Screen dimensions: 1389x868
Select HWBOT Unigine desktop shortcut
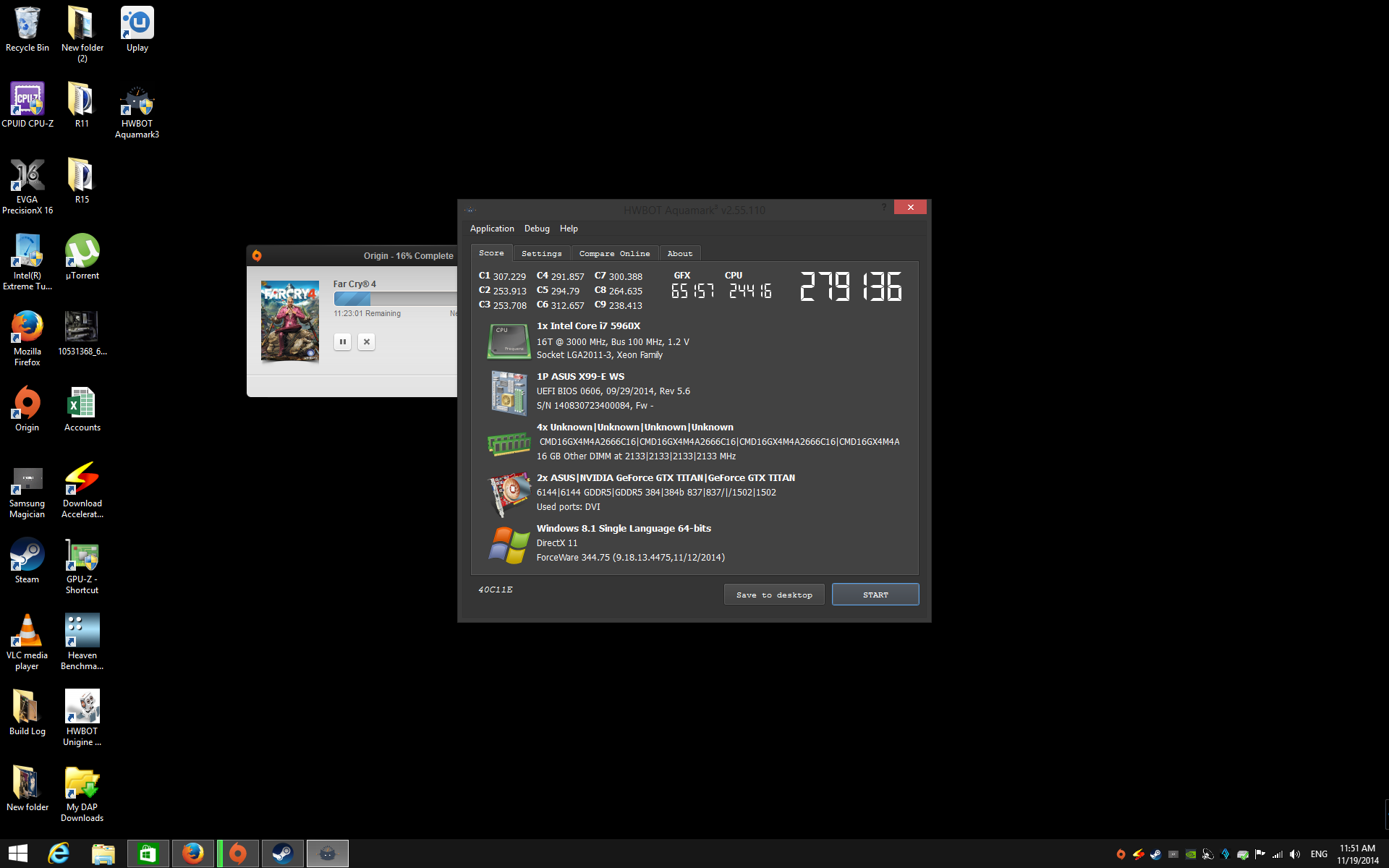(82, 718)
